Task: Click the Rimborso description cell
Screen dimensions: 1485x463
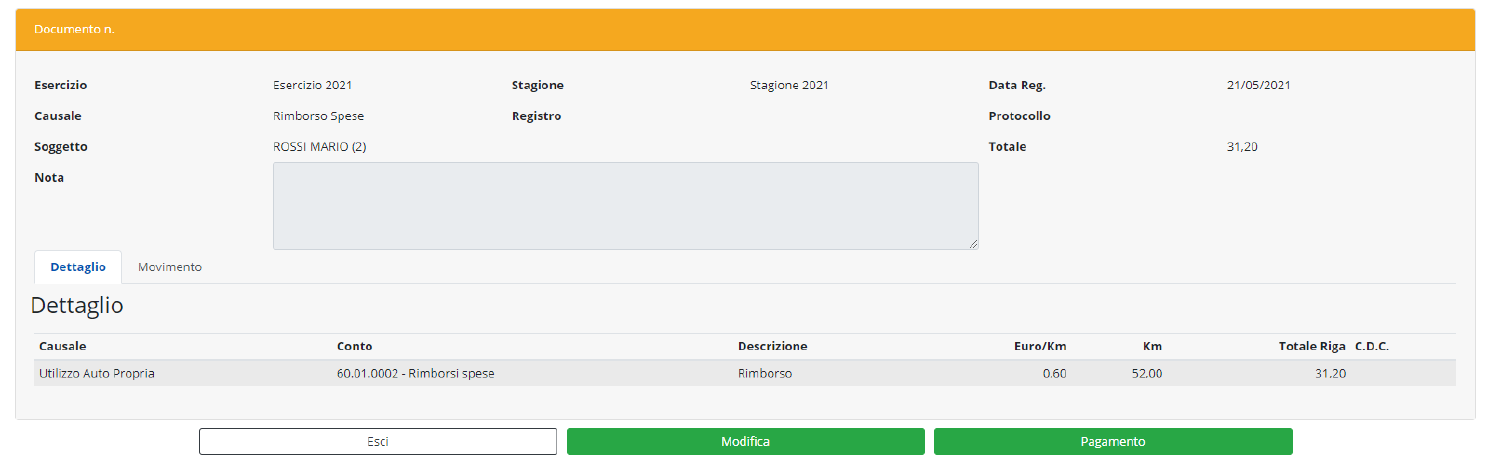Action: [x=765, y=374]
